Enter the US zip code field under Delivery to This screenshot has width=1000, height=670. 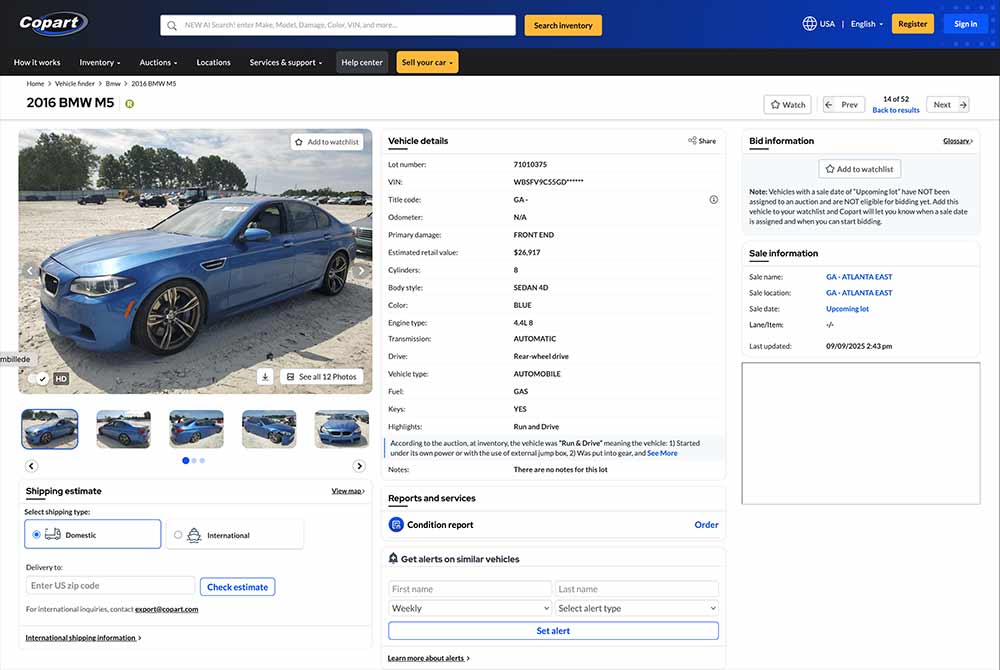click(x=110, y=585)
